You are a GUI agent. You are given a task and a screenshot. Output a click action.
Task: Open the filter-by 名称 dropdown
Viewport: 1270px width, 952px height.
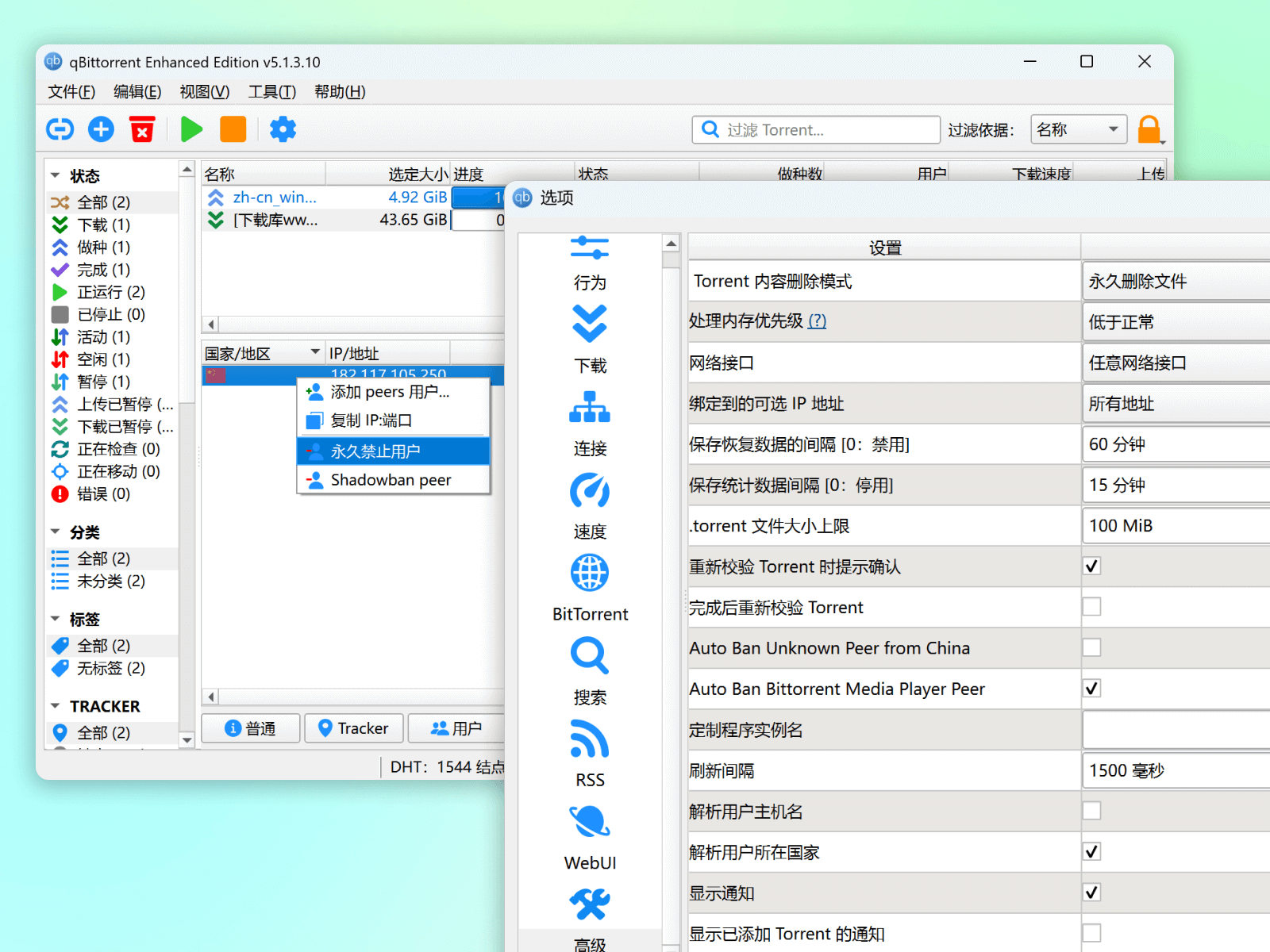click(1079, 129)
